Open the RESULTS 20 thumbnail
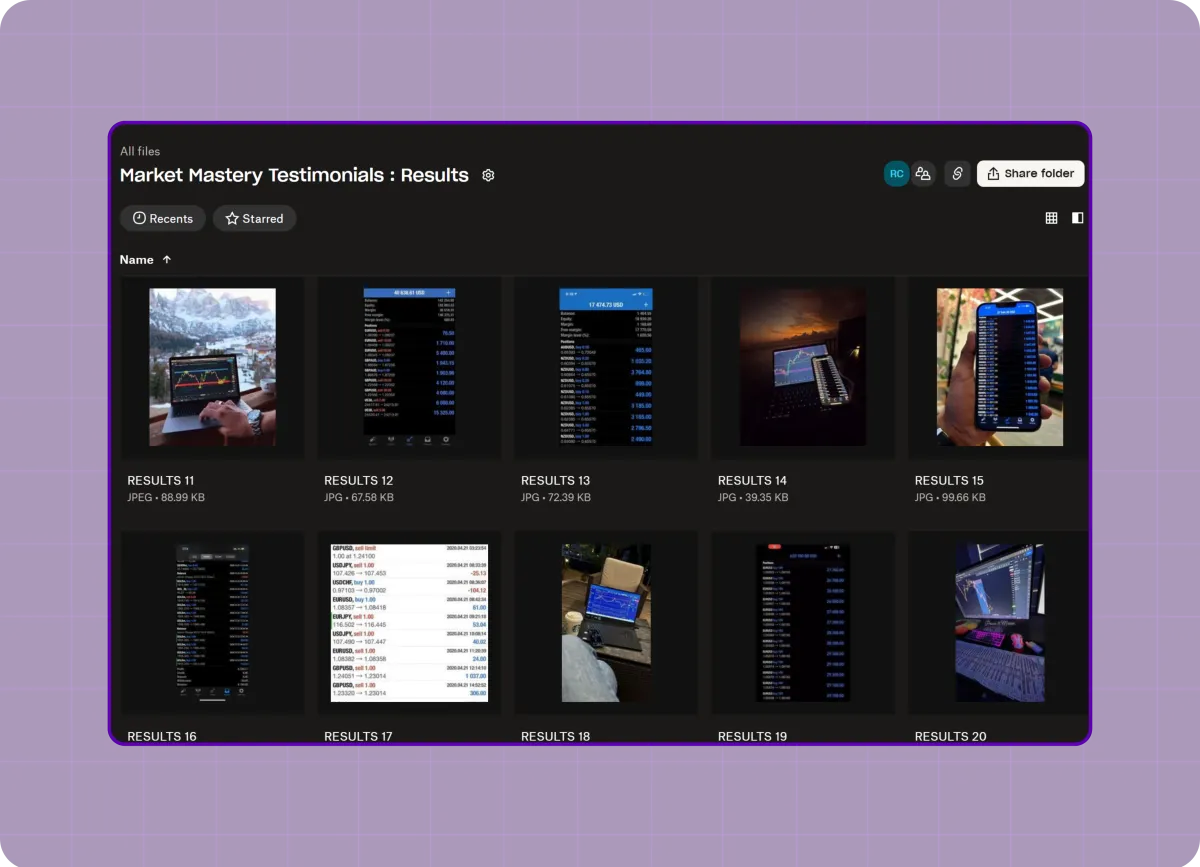Screen dimensions: 1200x867 coord(999,623)
